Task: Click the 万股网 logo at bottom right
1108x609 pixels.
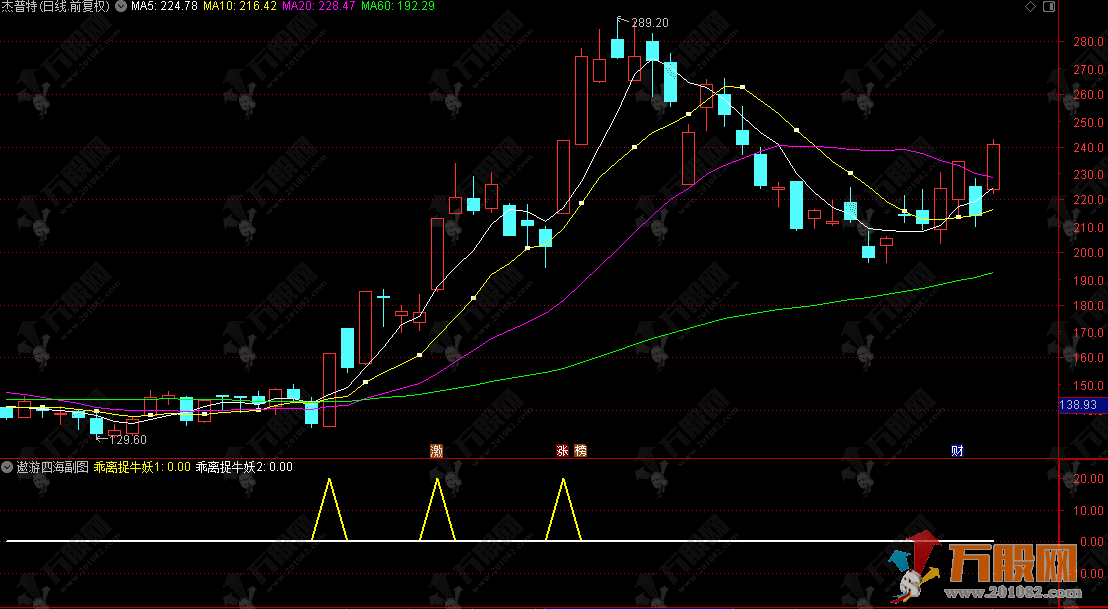Action: point(1000,572)
